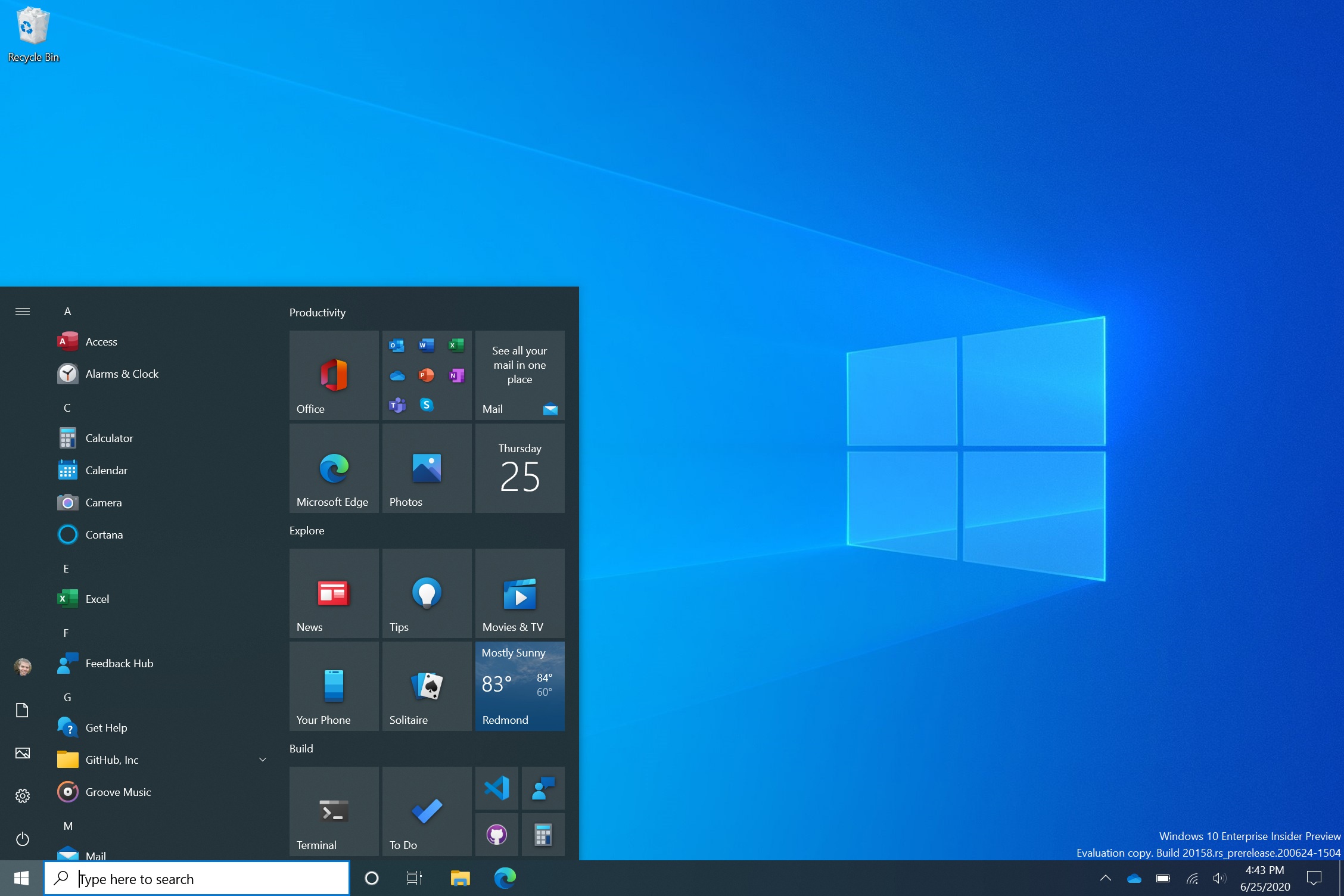Toggle the hamburger menu button
1344x896 pixels.
point(22,311)
